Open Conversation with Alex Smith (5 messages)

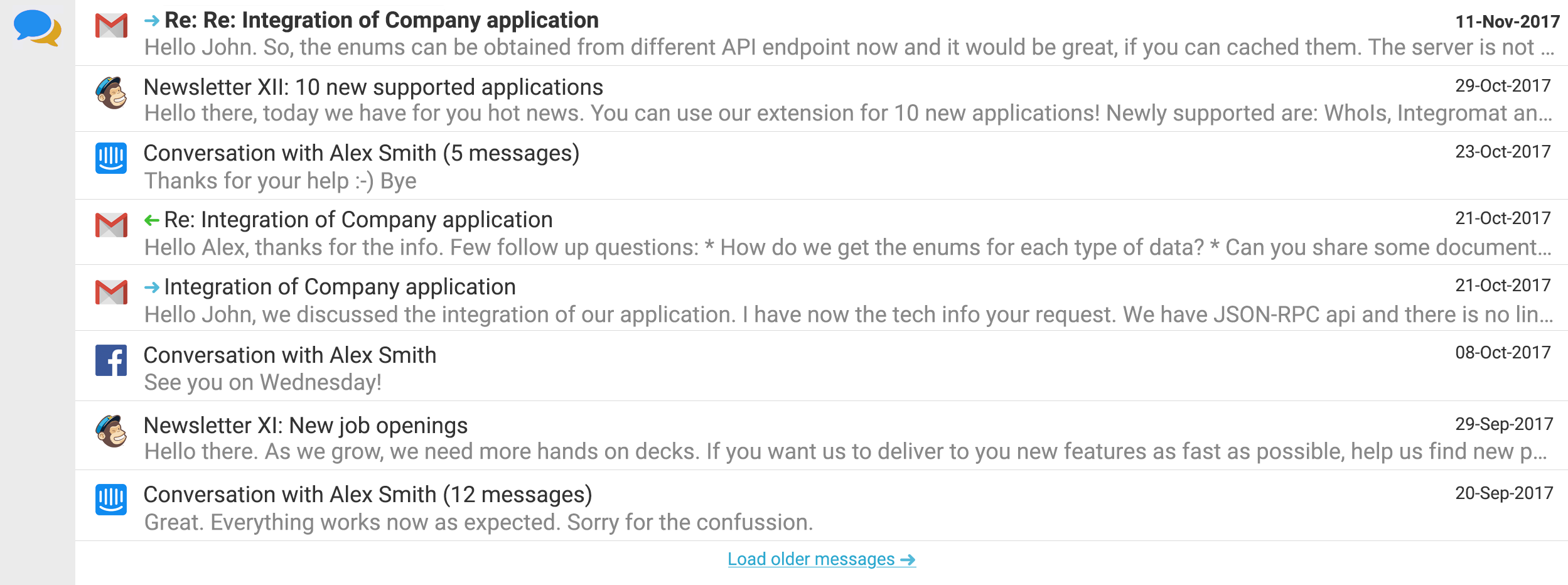pos(362,153)
